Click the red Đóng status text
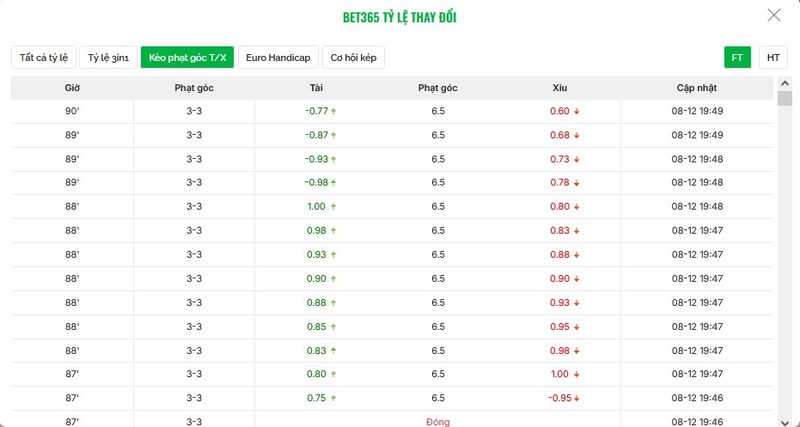This screenshot has width=800, height=427. click(x=438, y=422)
